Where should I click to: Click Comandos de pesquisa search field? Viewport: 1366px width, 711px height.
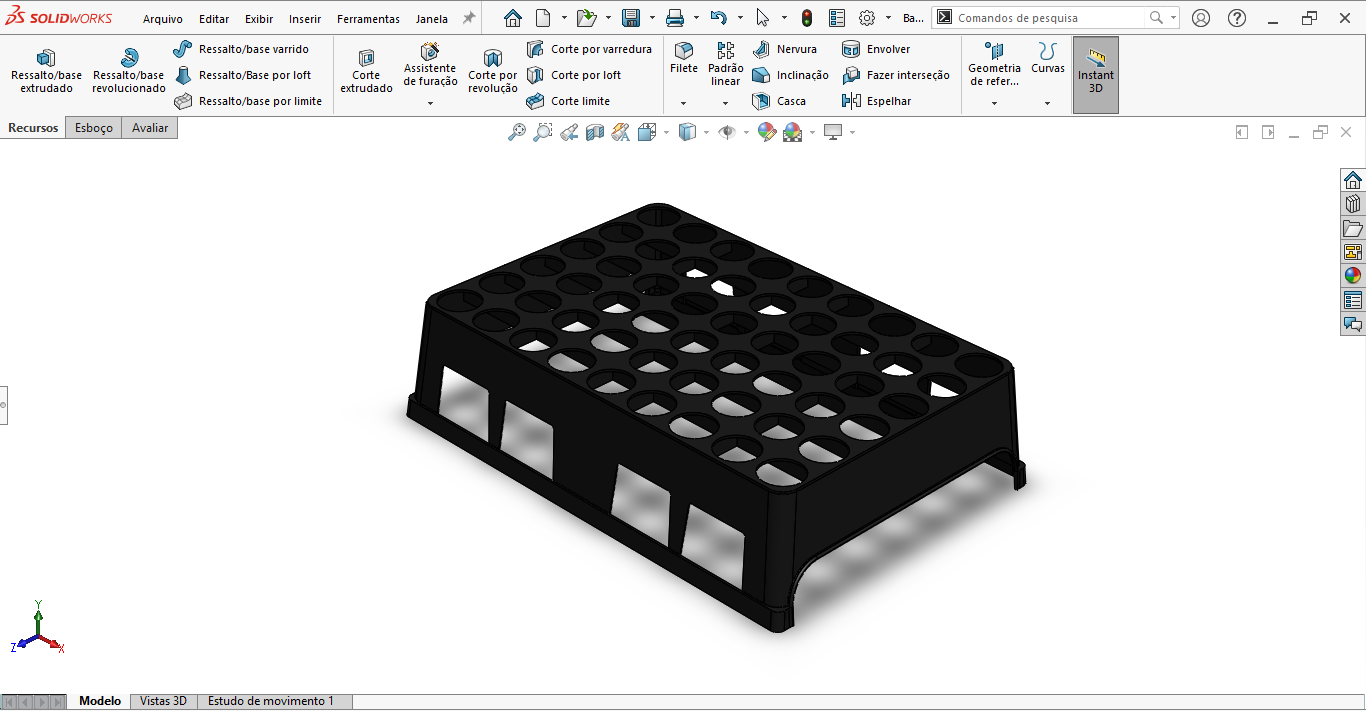click(x=1048, y=18)
